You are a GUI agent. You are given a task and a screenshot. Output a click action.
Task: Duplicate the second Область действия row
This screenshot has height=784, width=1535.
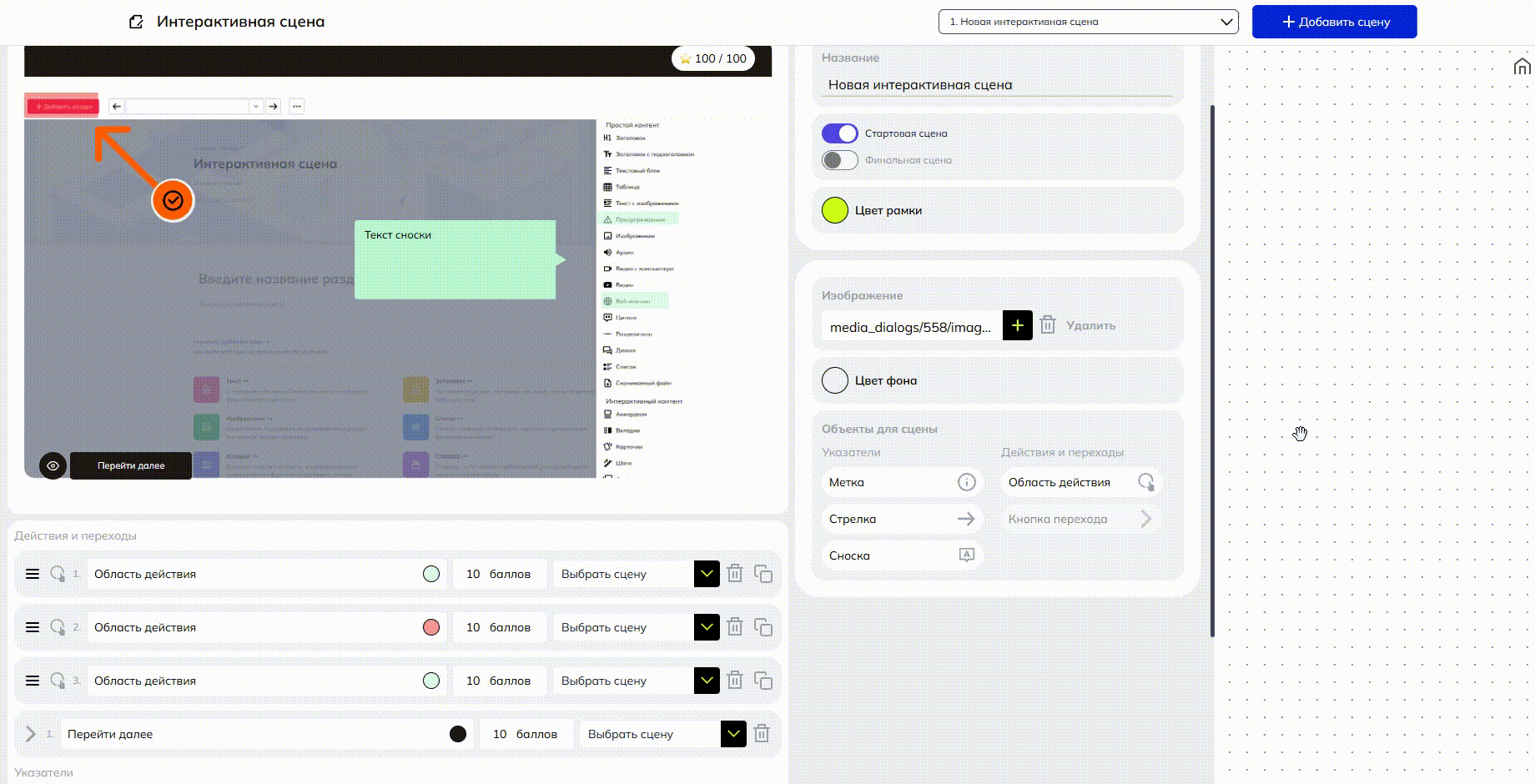tap(762, 627)
